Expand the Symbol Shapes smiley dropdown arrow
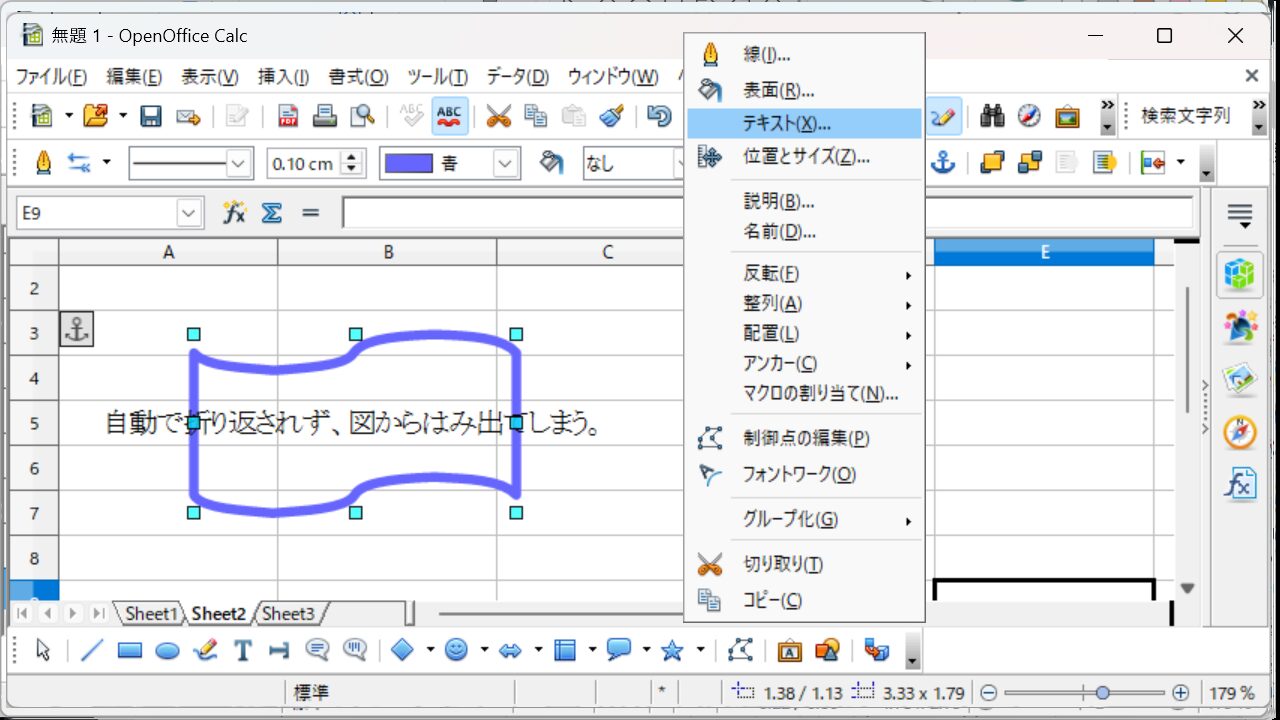 485,650
